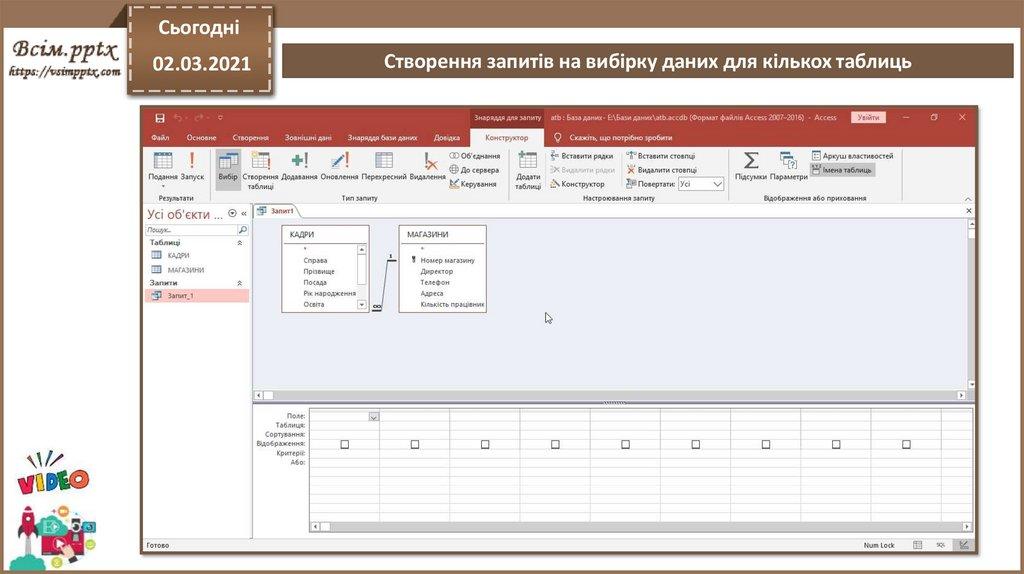Switch to the Зовнішні дані ribbon tab
This screenshot has width=1024, height=574.
coord(308,137)
